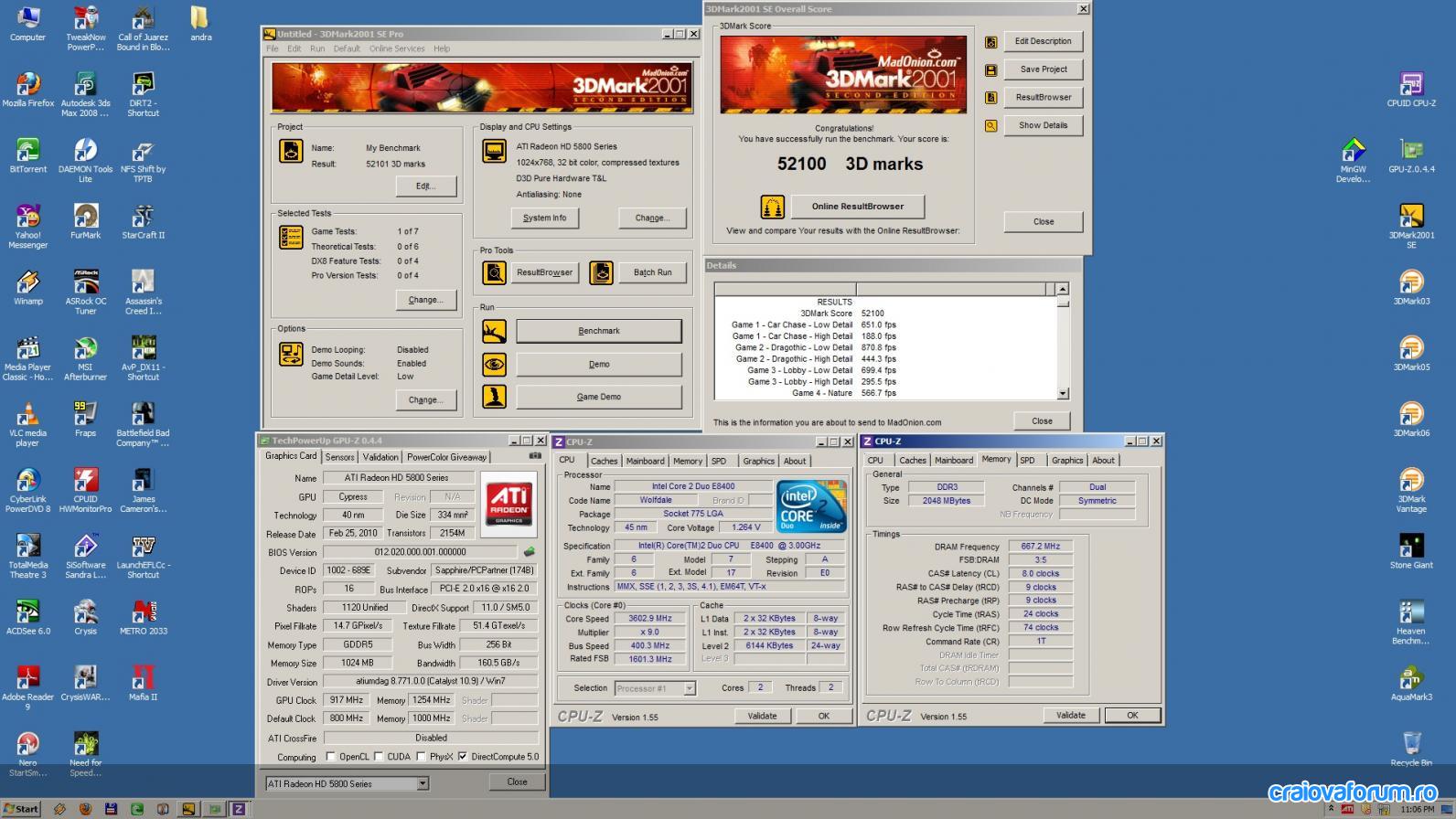This screenshot has width=1456, height=819.
Task: Click the BIOS Version field in GPU-Z
Action: pyautogui.click(x=421, y=552)
